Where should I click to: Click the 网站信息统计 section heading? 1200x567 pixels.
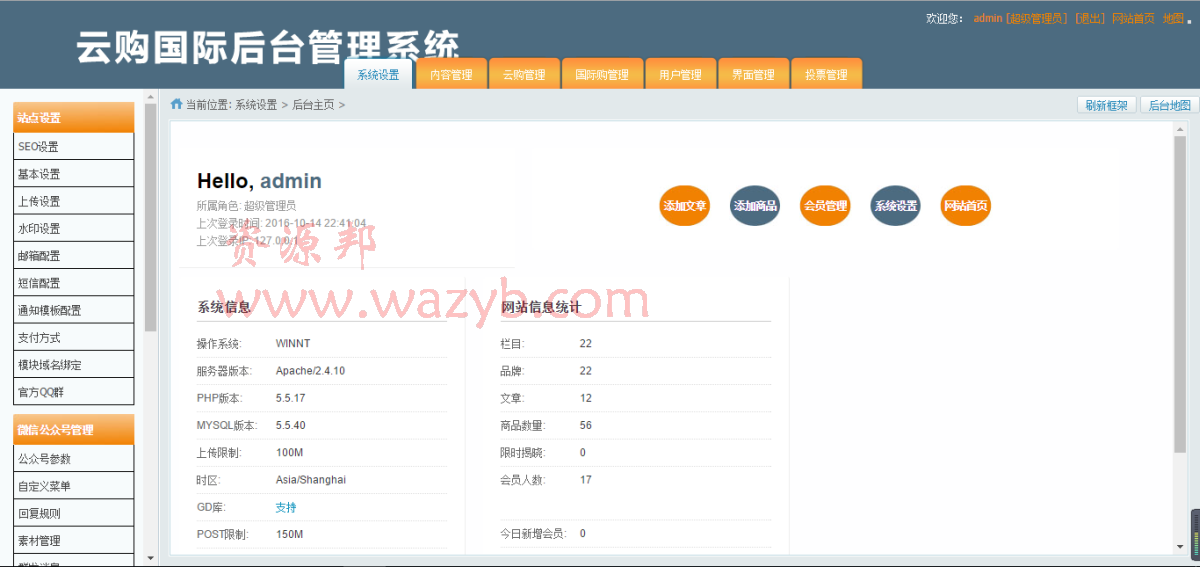point(541,308)
